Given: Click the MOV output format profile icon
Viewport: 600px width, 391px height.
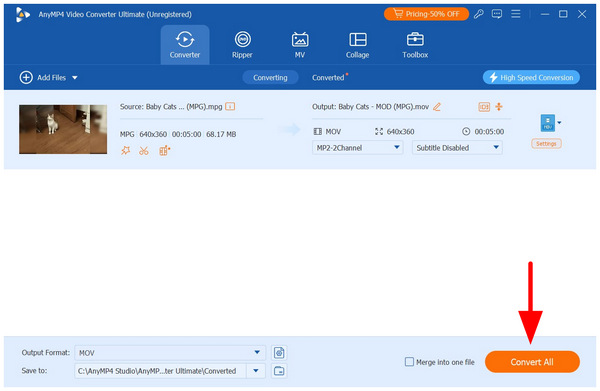Looking at the screenshot, I should point(548,123).
